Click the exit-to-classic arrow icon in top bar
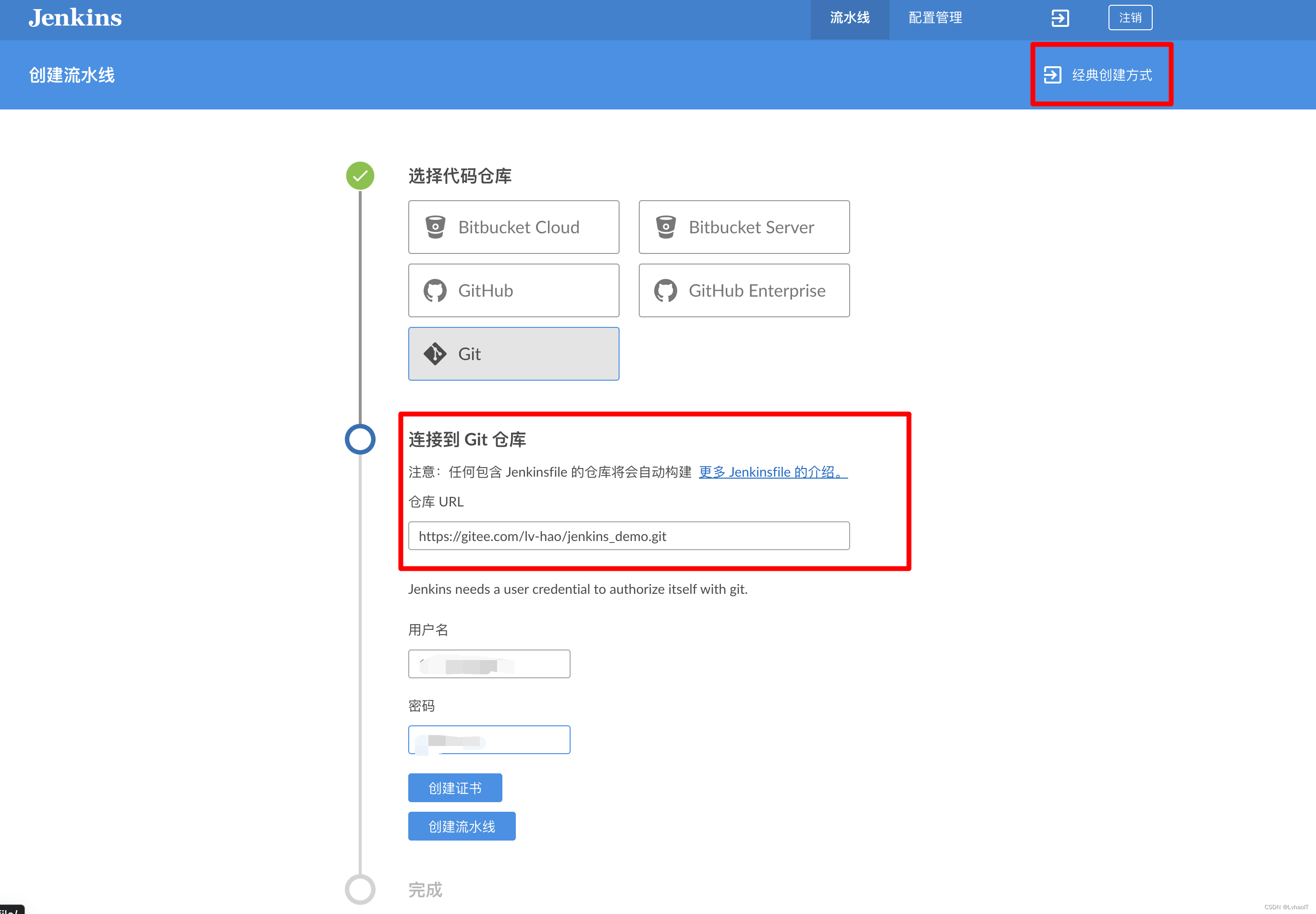 tap(1060, 18)
